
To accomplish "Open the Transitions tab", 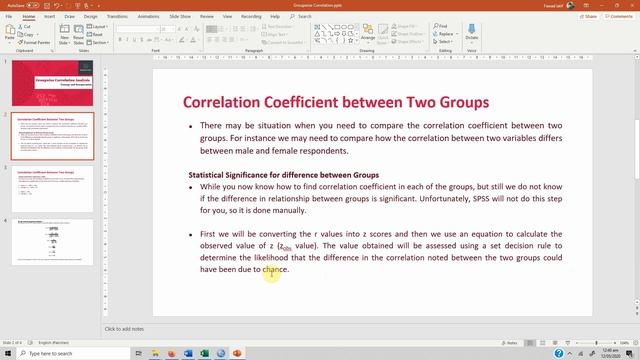I will (117, 17).
